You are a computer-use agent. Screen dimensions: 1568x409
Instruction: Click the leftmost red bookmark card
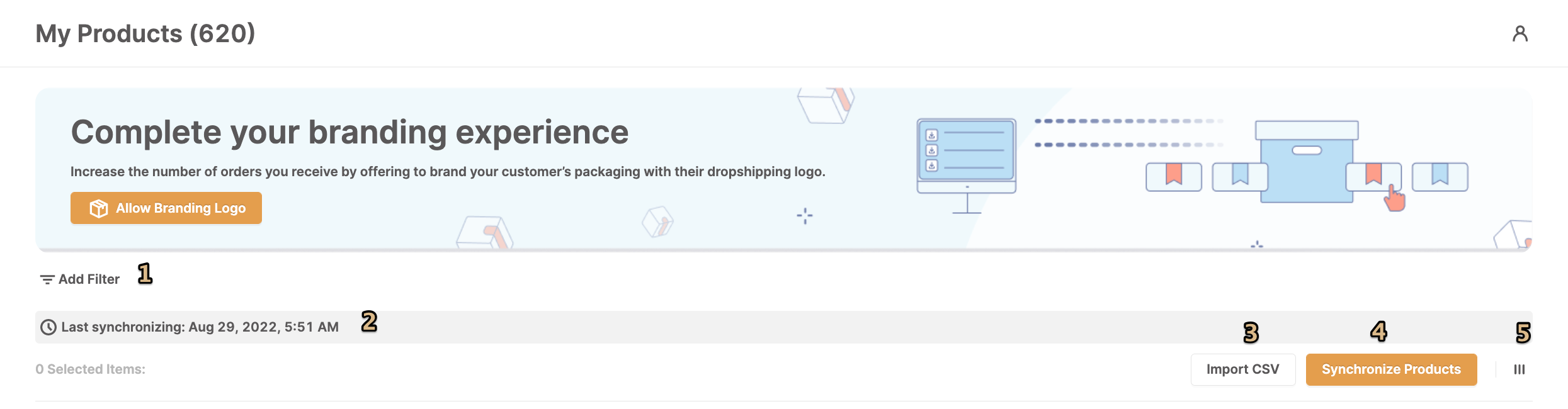1173,176
